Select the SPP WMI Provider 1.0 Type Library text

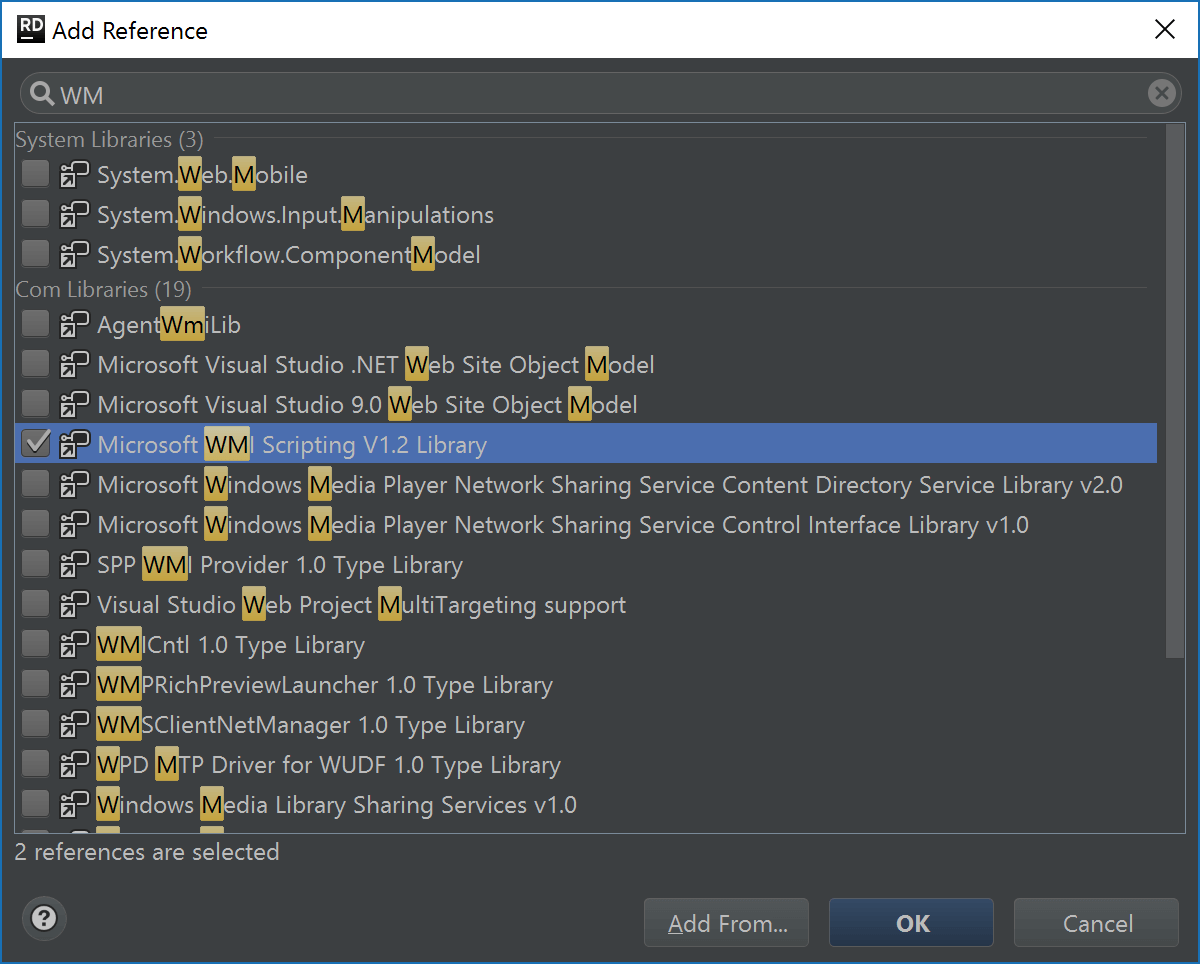pos(280,565)
